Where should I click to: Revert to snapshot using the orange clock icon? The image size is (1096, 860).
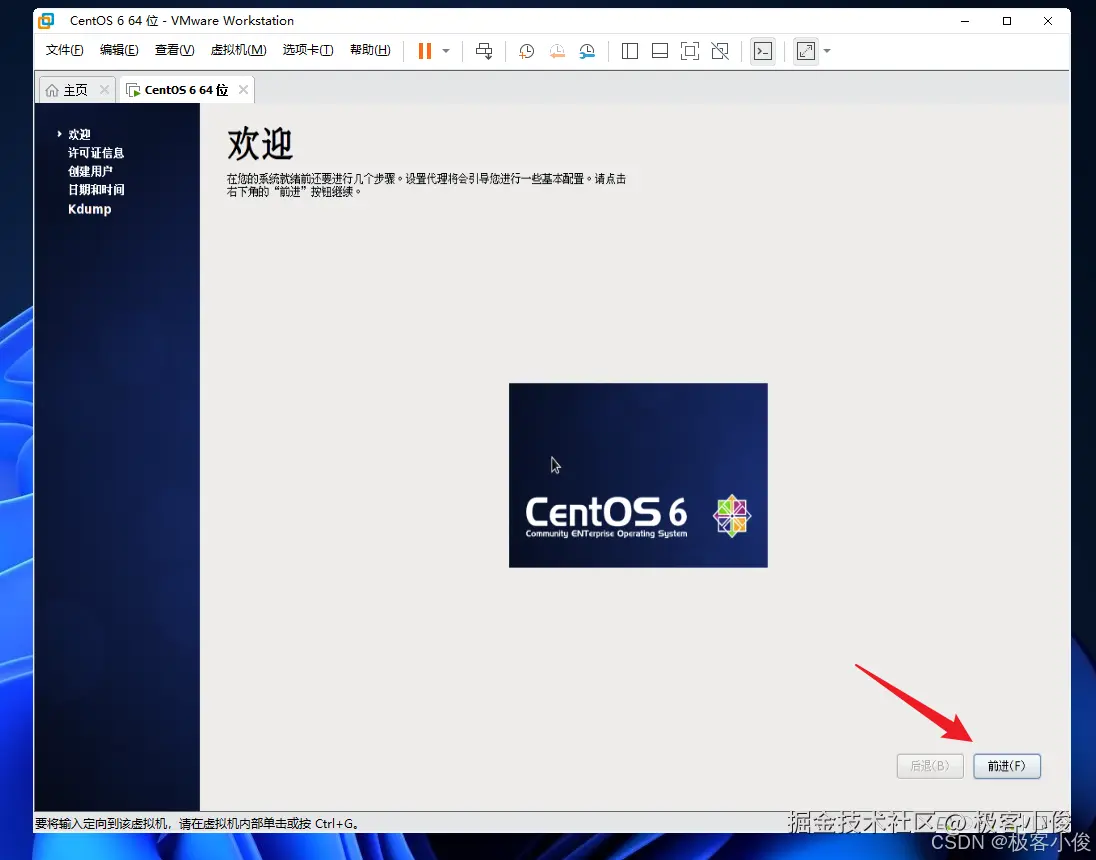(557, 51)
